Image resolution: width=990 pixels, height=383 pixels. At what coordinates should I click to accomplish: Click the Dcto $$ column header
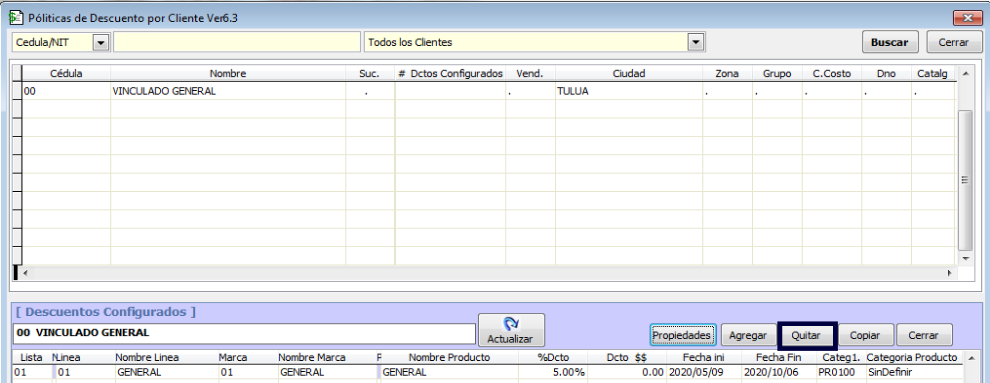click(x=626, y=358)
